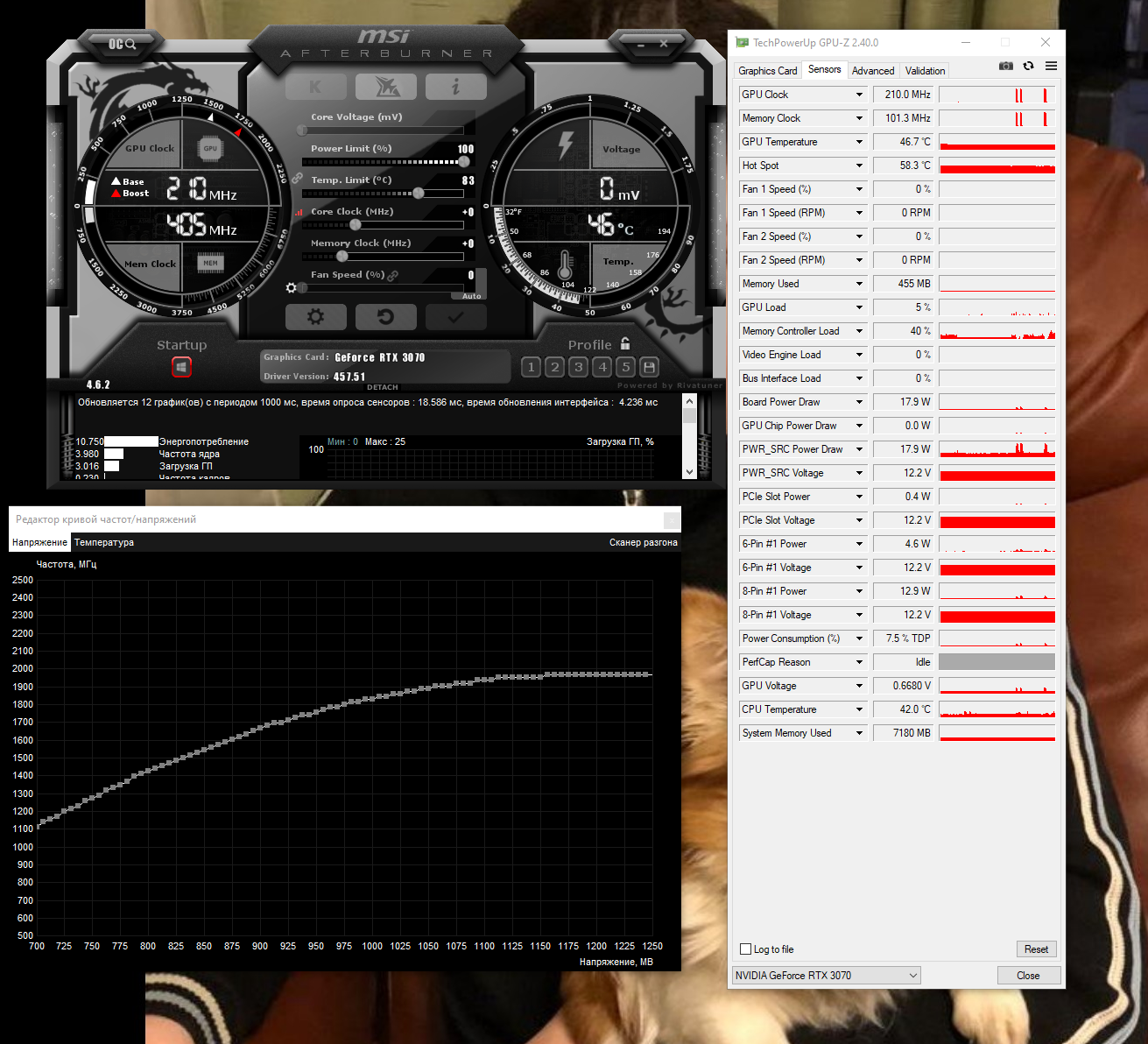Image resolution: width=1148 pixels, height=1044 pixels.
Task: Click the GPU Voltage value 0.6680 V
Action: click(904, 686)
